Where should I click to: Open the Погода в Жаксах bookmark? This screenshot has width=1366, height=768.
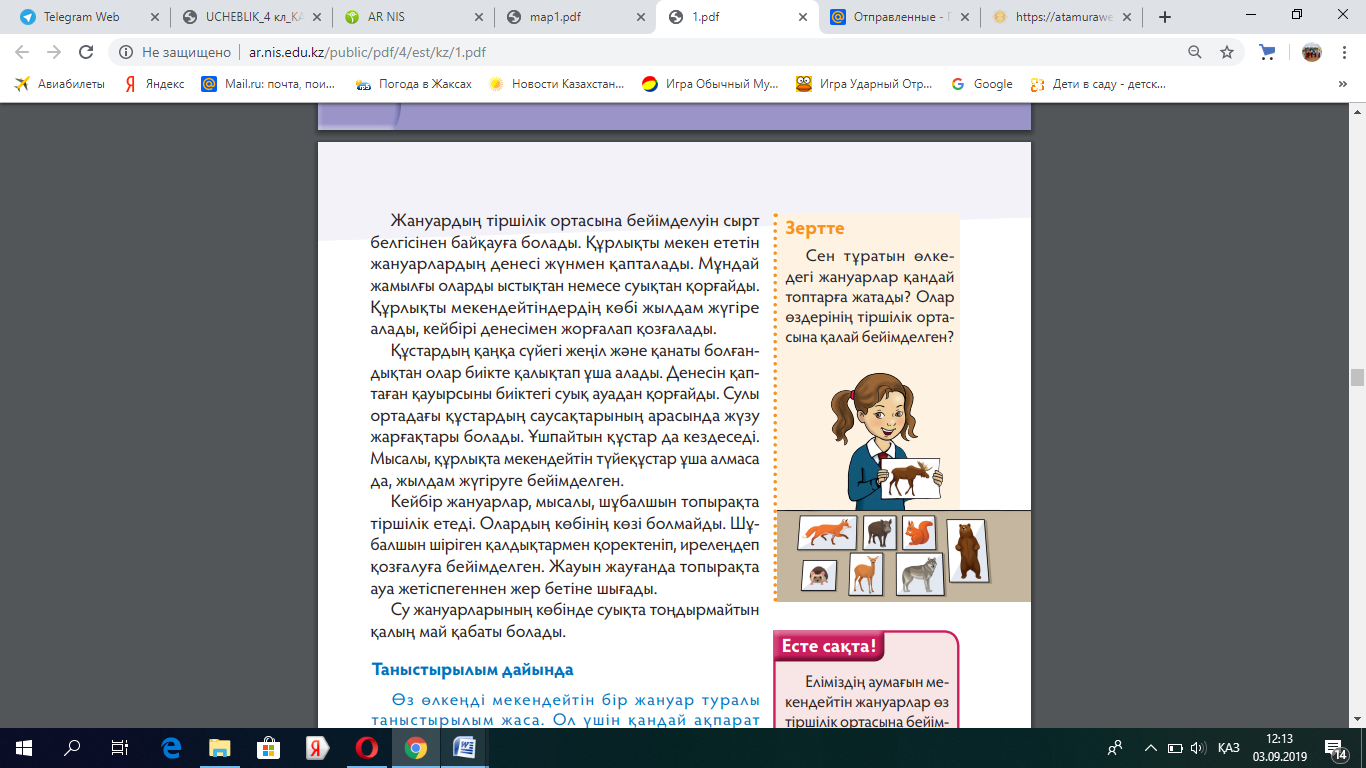413,84
